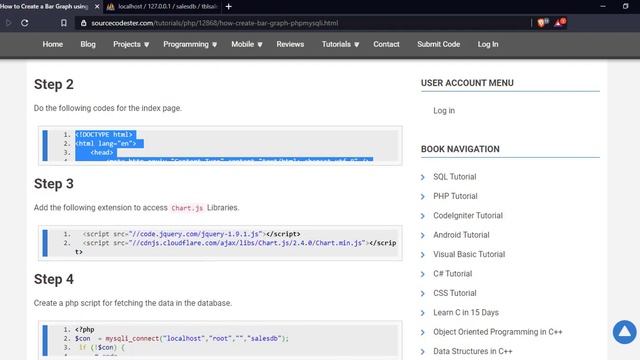
Task: Go to Home in site navigation
Action: [x=53, y=44]
